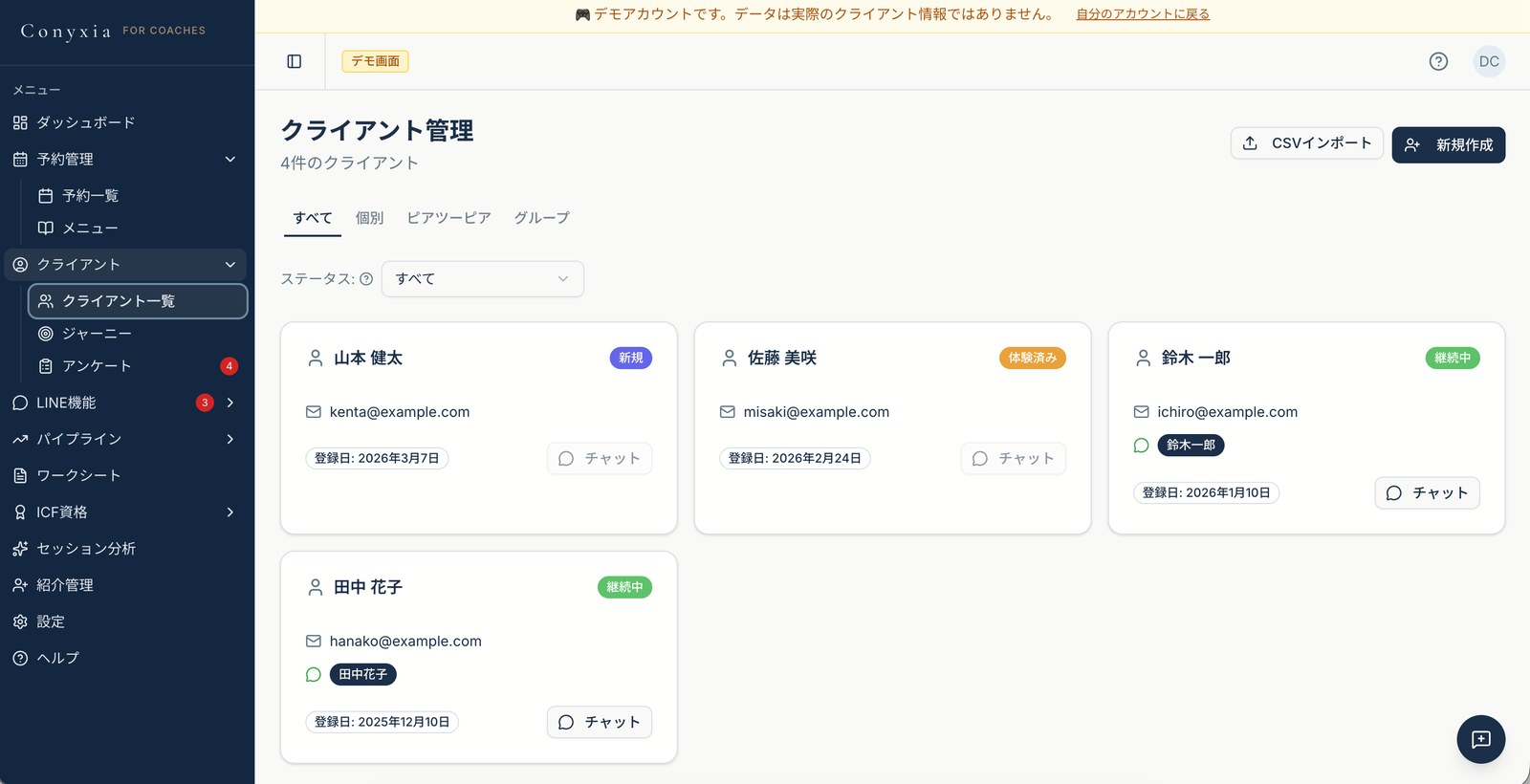Click the green LINE icon on 鈴木 一郎 card
The height and width of the screenshot is (784, 1530).
click(x=1141, y=446)
